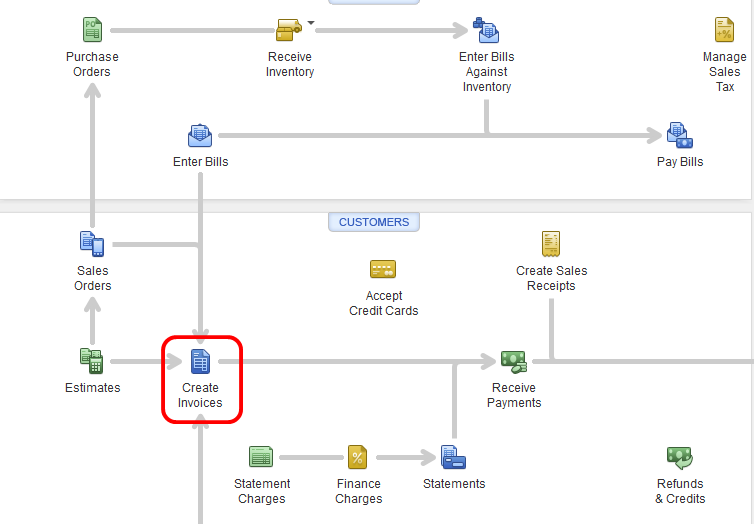
Task: Open the Receive Payments cash icon
Action: click(514, 362)
